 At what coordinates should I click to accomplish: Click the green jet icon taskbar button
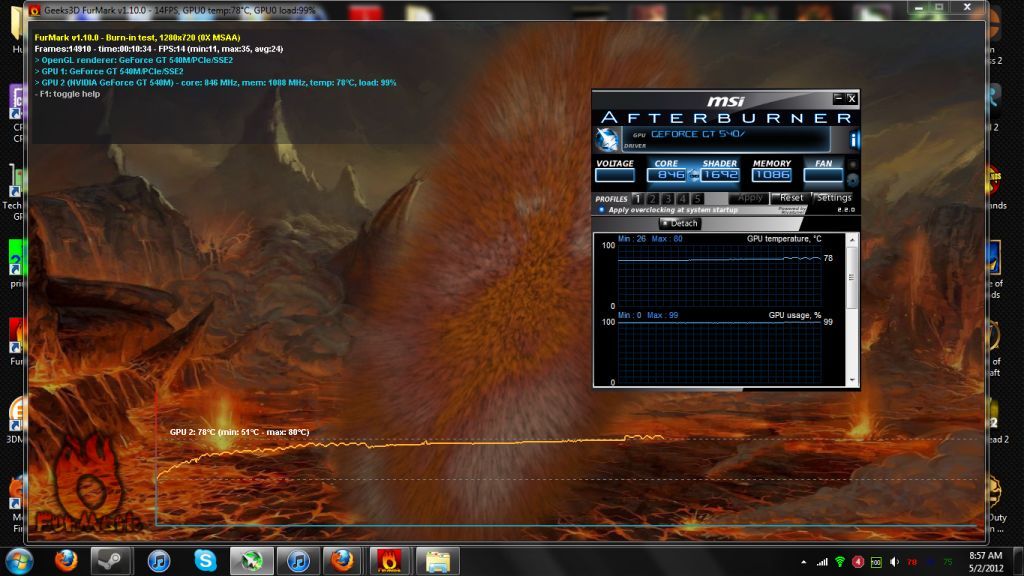pos(251,561)
